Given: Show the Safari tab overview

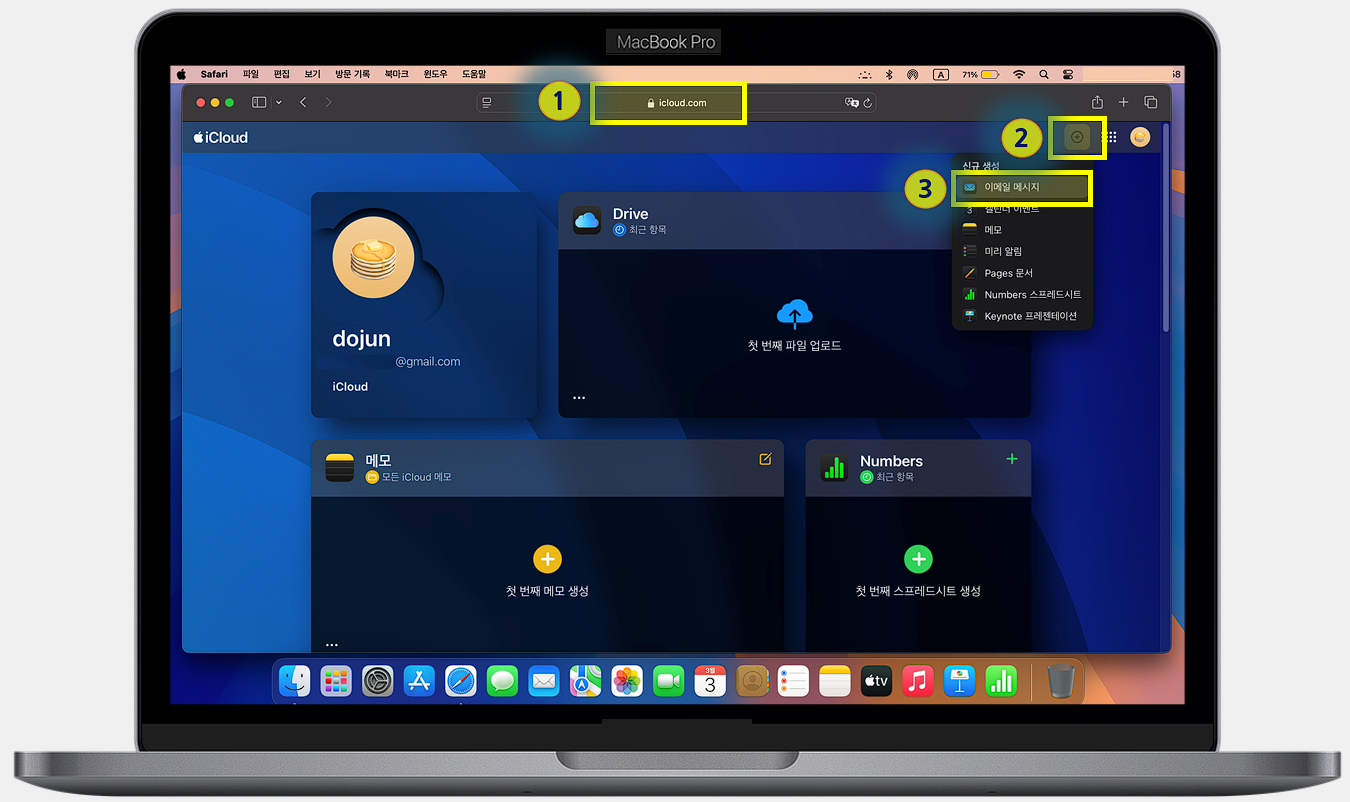Looking at the screenshot, I should 1150,102.
